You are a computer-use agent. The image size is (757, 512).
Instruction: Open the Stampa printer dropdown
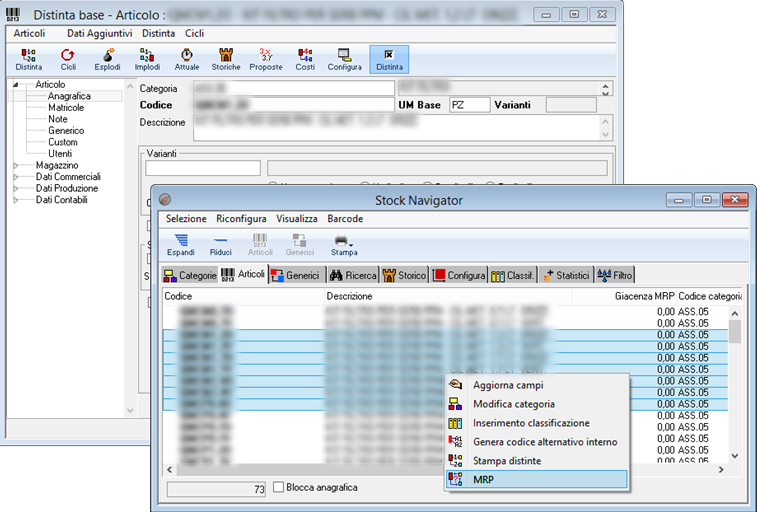(344, 245)
